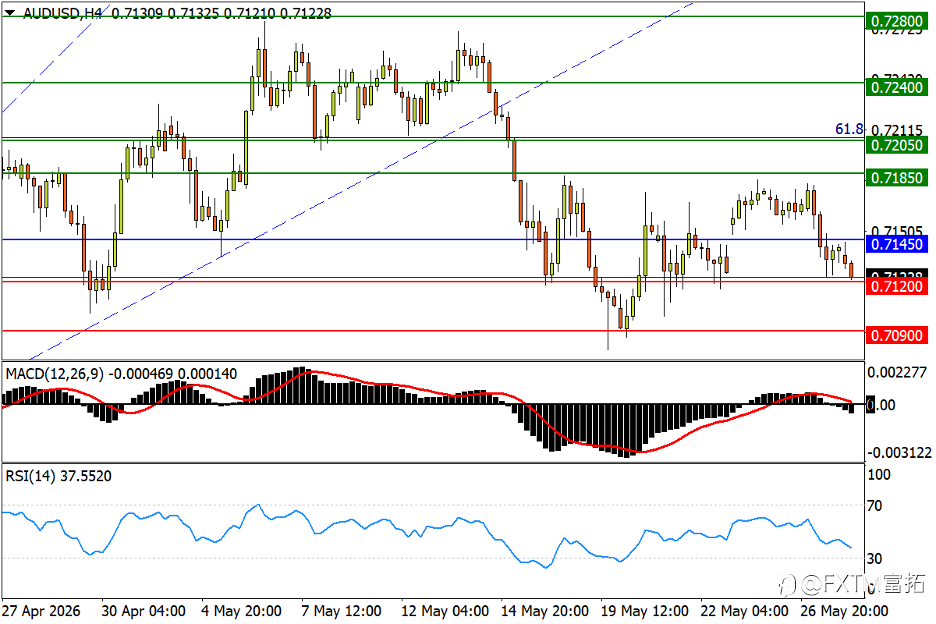Click the 26 May 20:00 time marker

844,611
